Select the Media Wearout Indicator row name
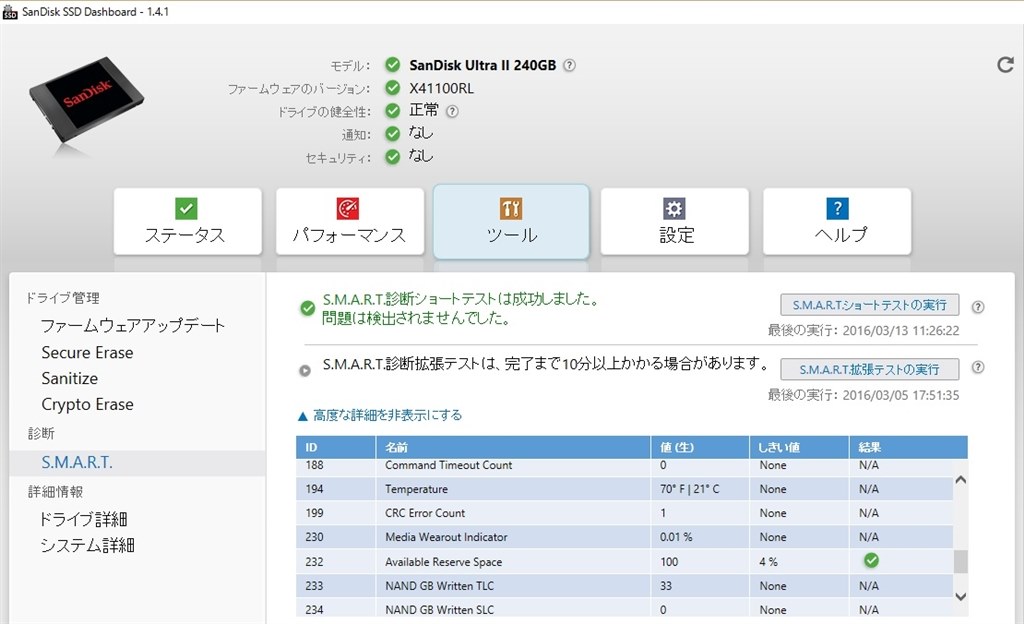This screenshot has width=1024, height=624. pos(446,537)
